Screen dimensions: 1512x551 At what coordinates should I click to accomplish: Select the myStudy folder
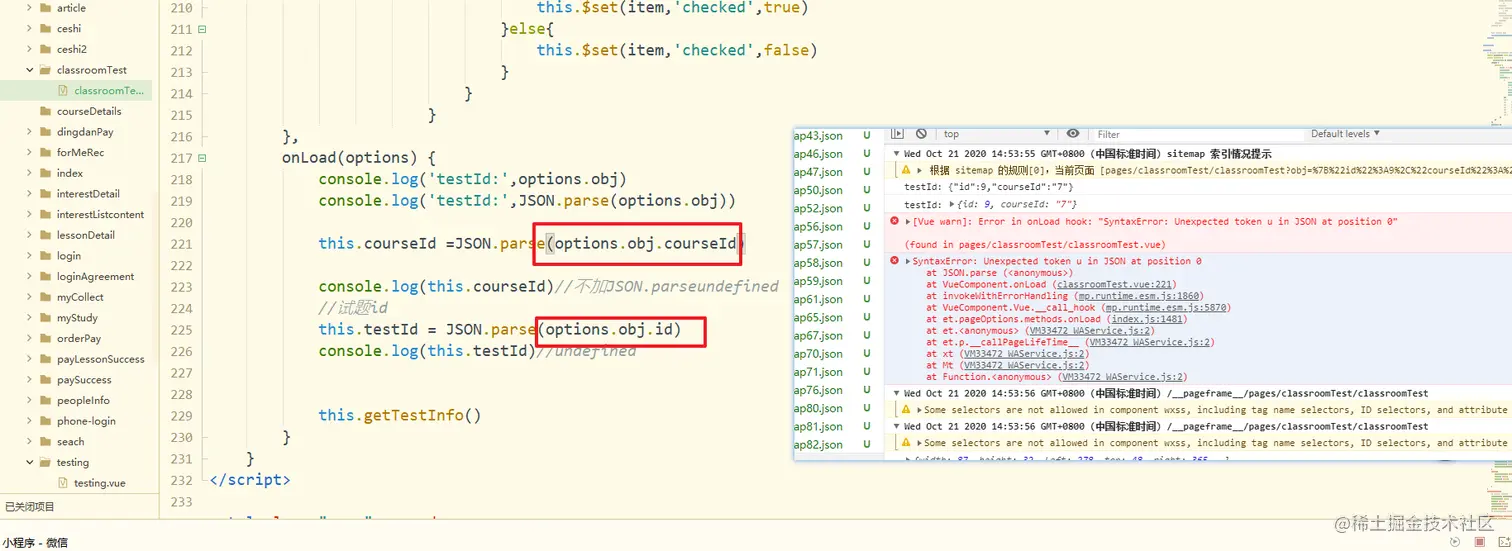pos(76,318)
